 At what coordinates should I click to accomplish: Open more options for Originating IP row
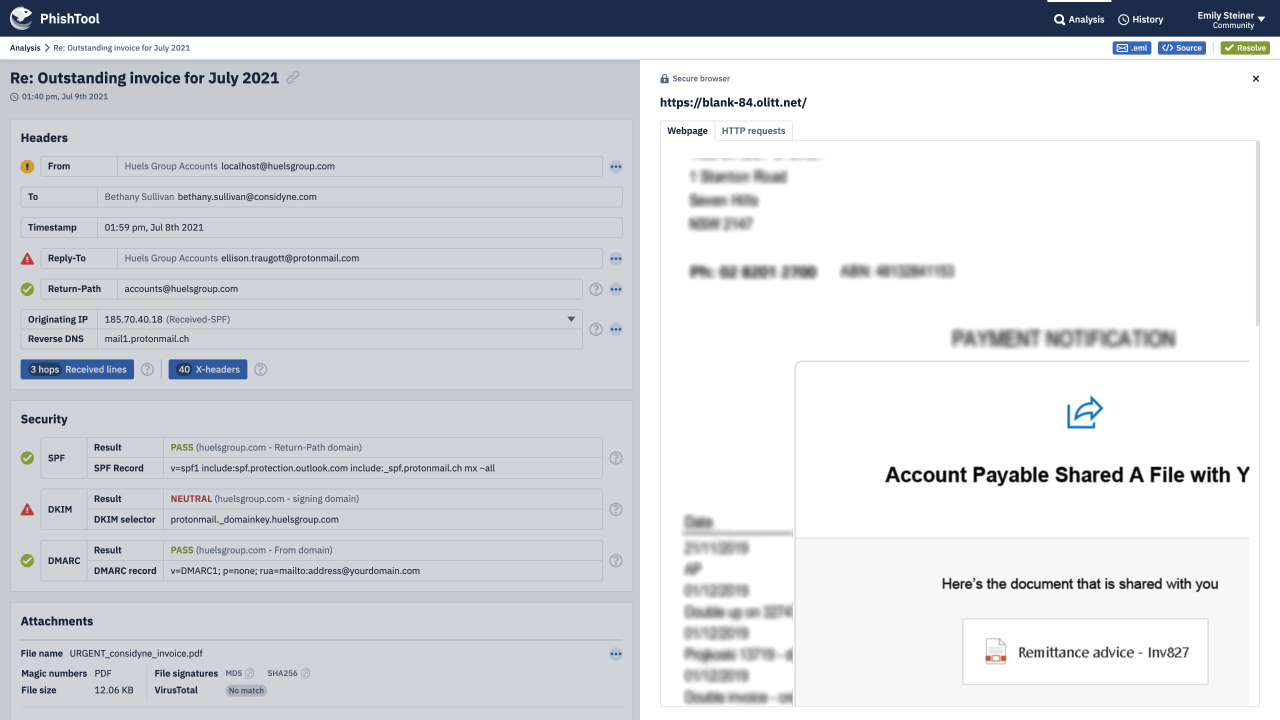pyautogui.click(x=616, y=329)
